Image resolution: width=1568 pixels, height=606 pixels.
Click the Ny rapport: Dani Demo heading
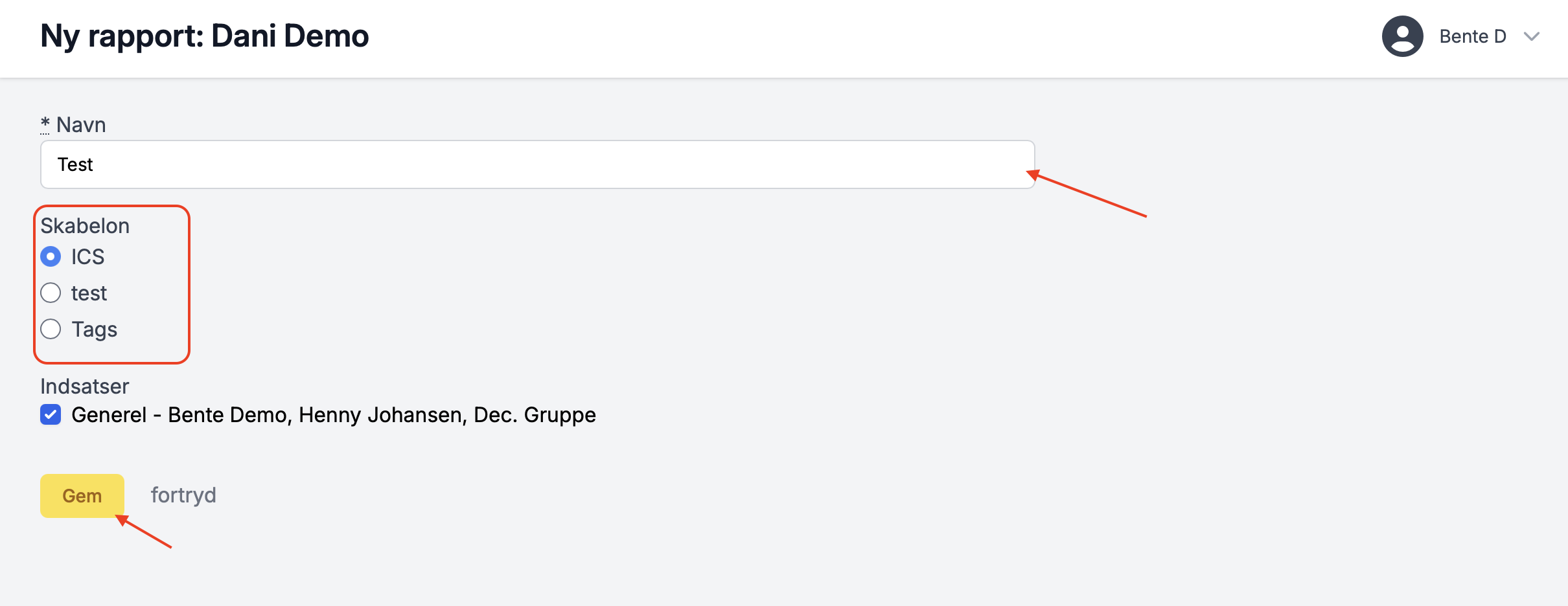[205, 36]
